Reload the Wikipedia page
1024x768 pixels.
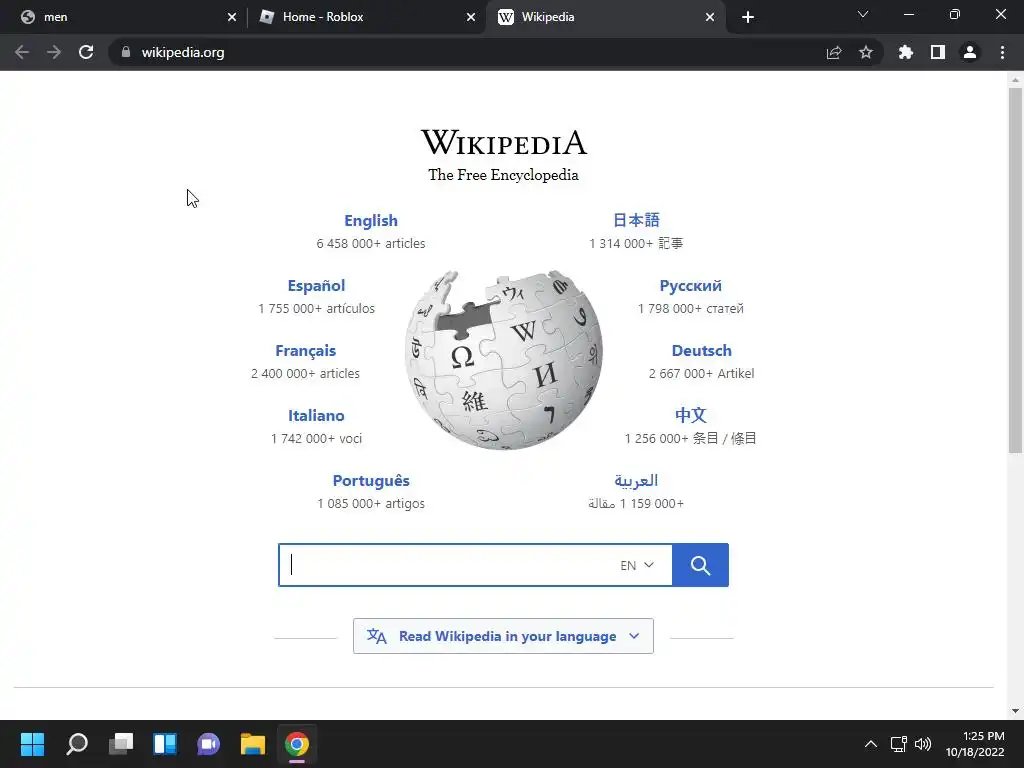coord(86,52)
